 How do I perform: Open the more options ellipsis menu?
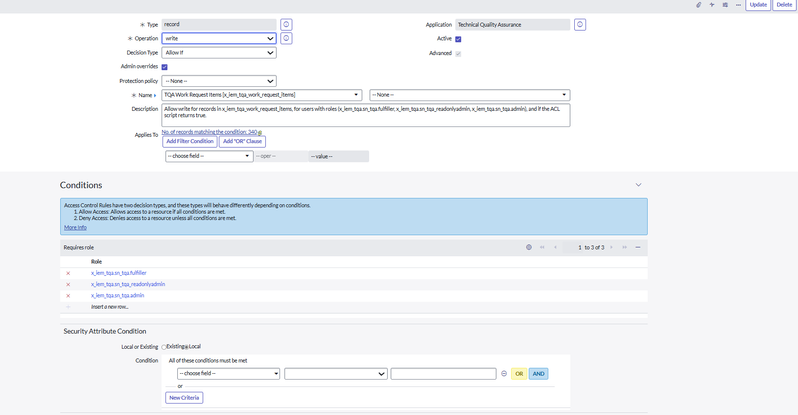tap(738, 5)
